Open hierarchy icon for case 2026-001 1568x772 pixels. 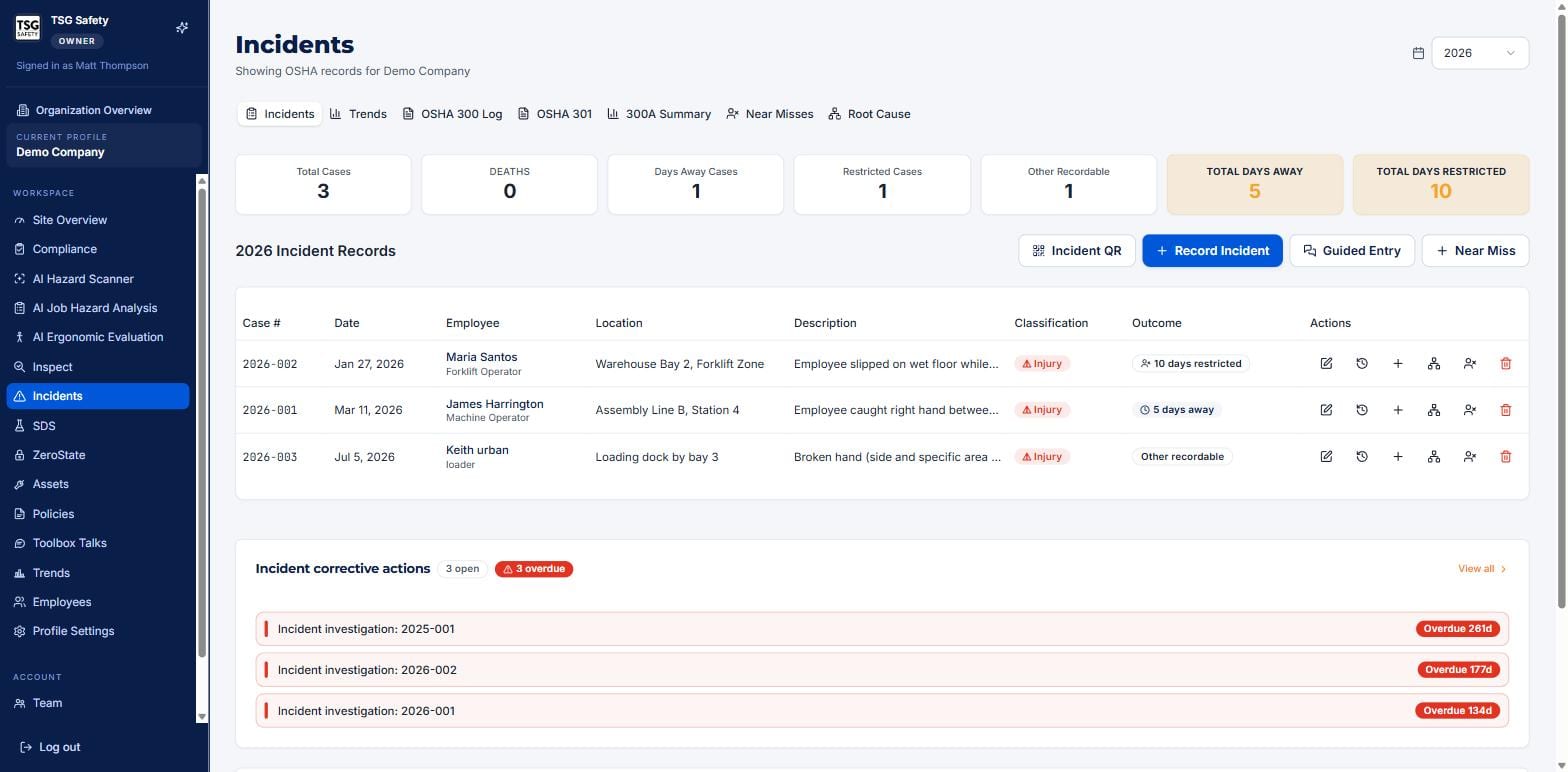pos(1434,410)
